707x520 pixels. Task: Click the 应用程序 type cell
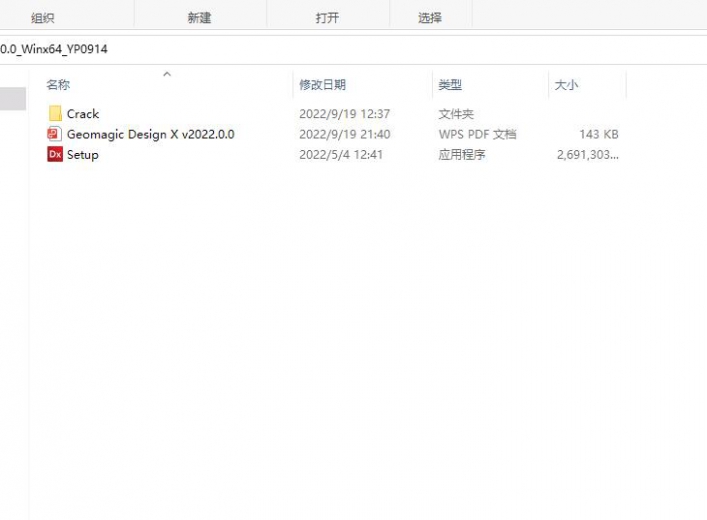coord(462,155)
